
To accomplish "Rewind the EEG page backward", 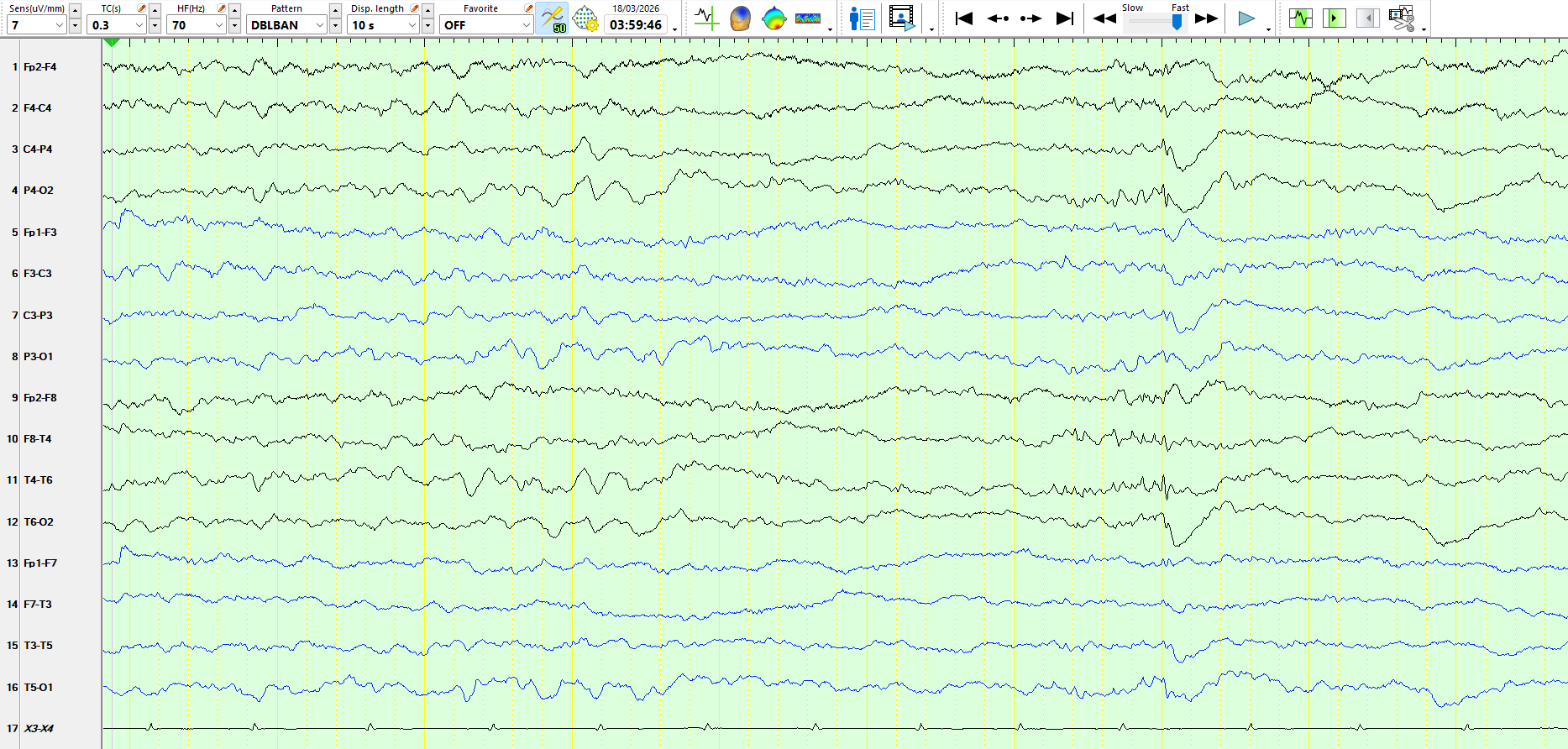I will [x=1104, y=18].
